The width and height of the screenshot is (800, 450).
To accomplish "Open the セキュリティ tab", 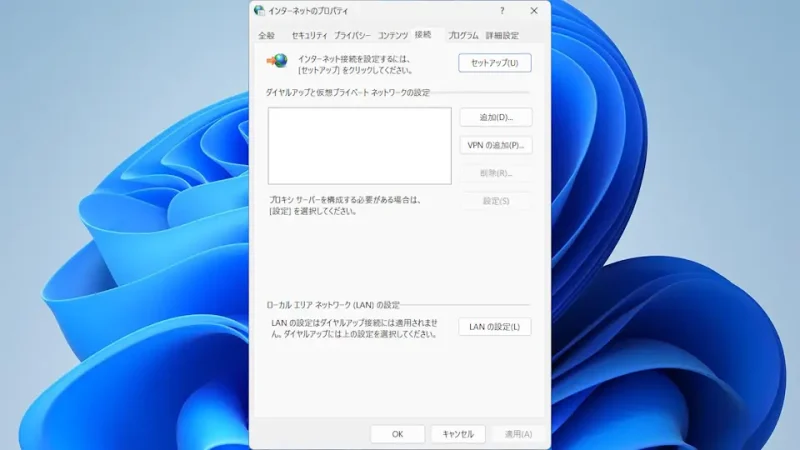I will [309, 35].
